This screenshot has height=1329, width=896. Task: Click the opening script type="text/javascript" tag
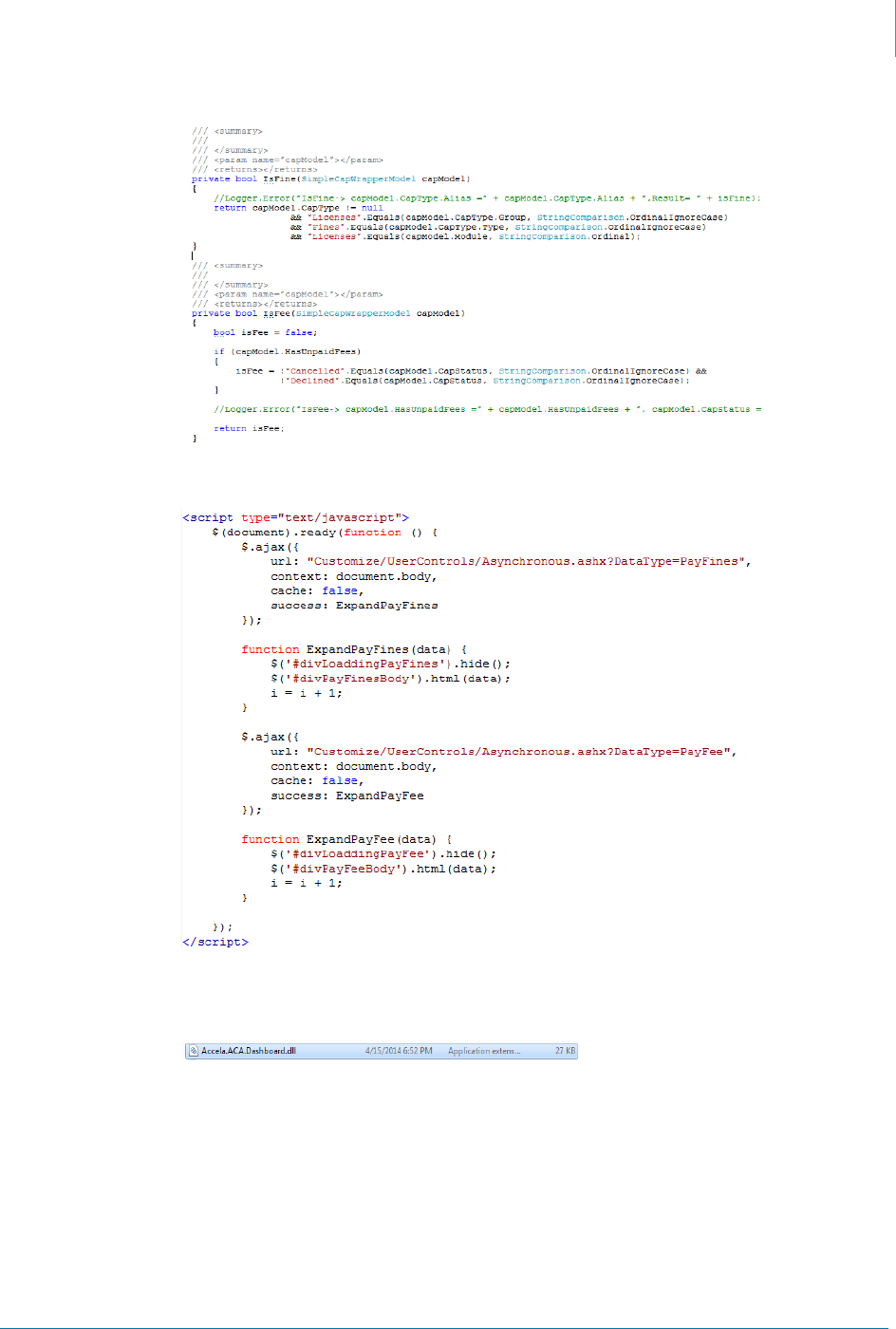[295, 517]
